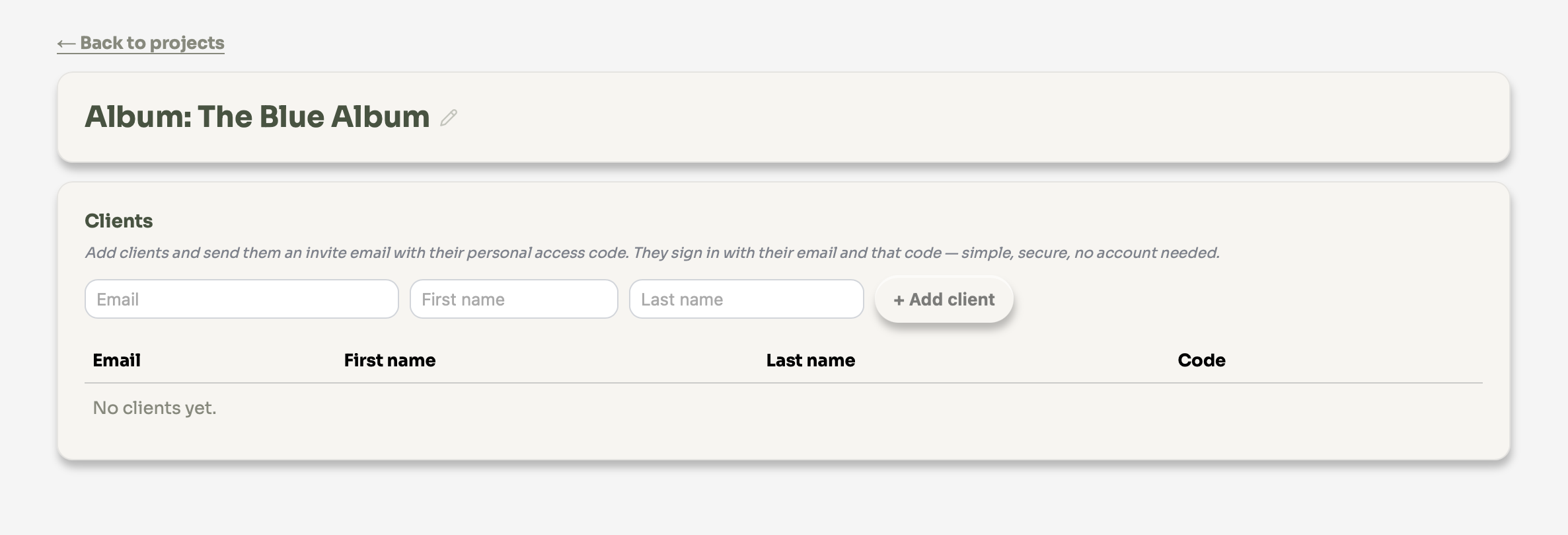The width and height of the screenshot is (1568, 535).
Task: Click the Email column header
Action: (116, 360)
